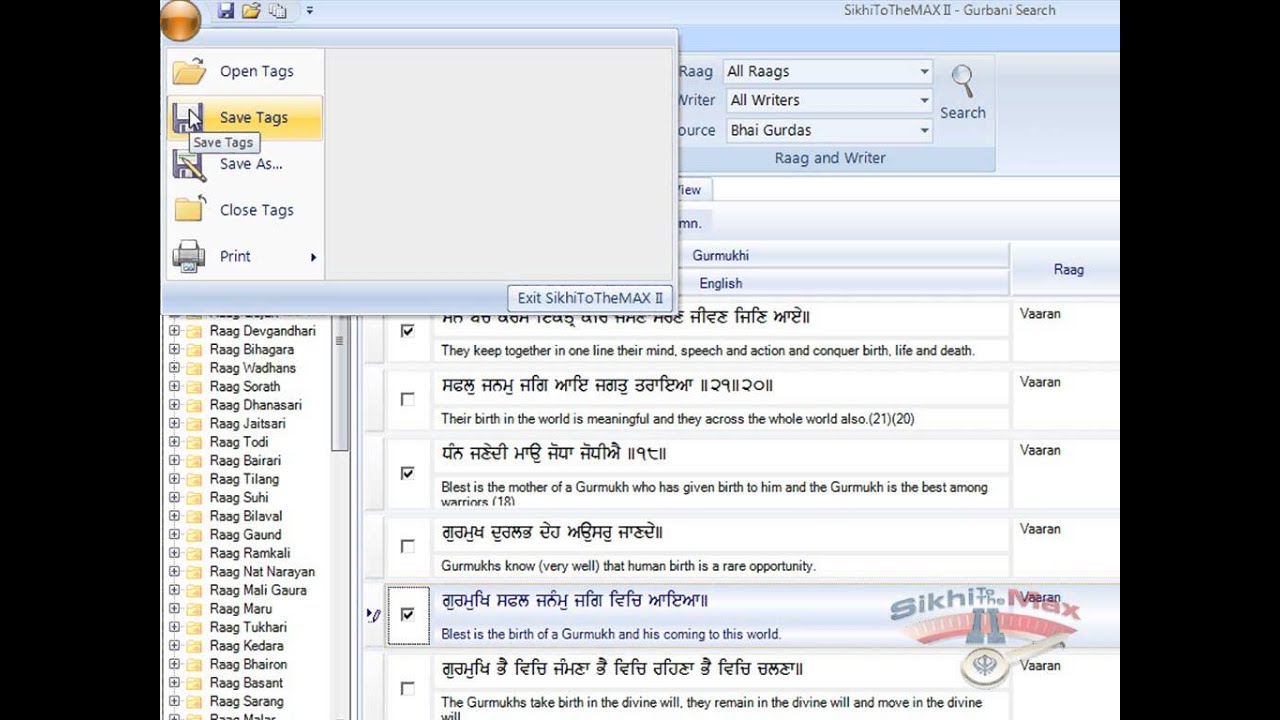
Task: Click the Raag Bilaval folder icon
Action: (x=194, y=516)
